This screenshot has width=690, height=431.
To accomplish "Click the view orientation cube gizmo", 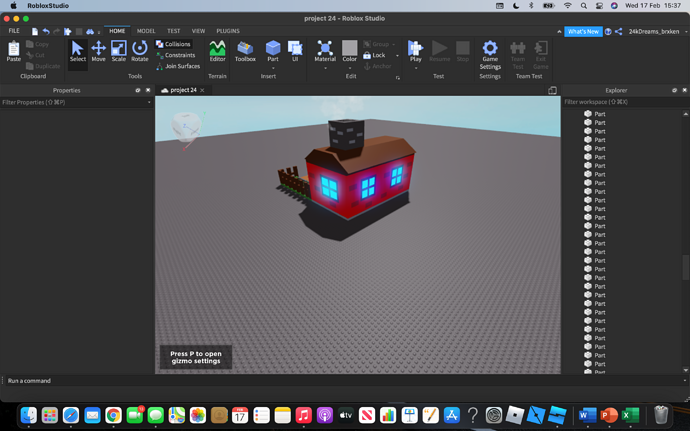I will (185, 126).
